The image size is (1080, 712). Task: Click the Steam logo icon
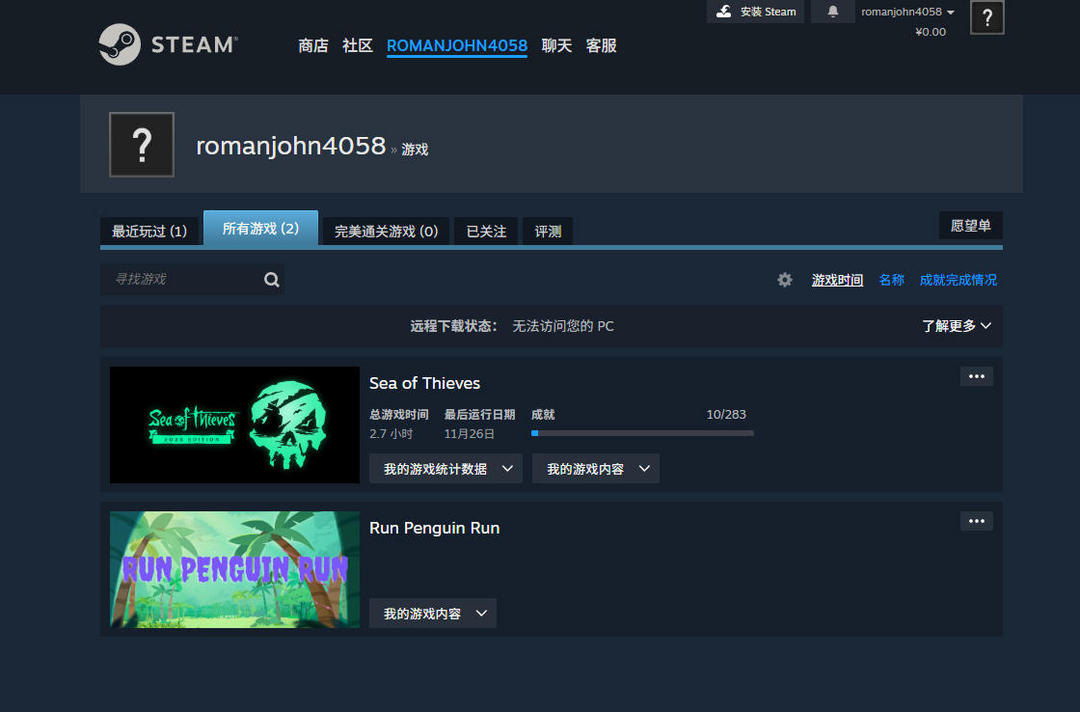(x=120, y=45)
